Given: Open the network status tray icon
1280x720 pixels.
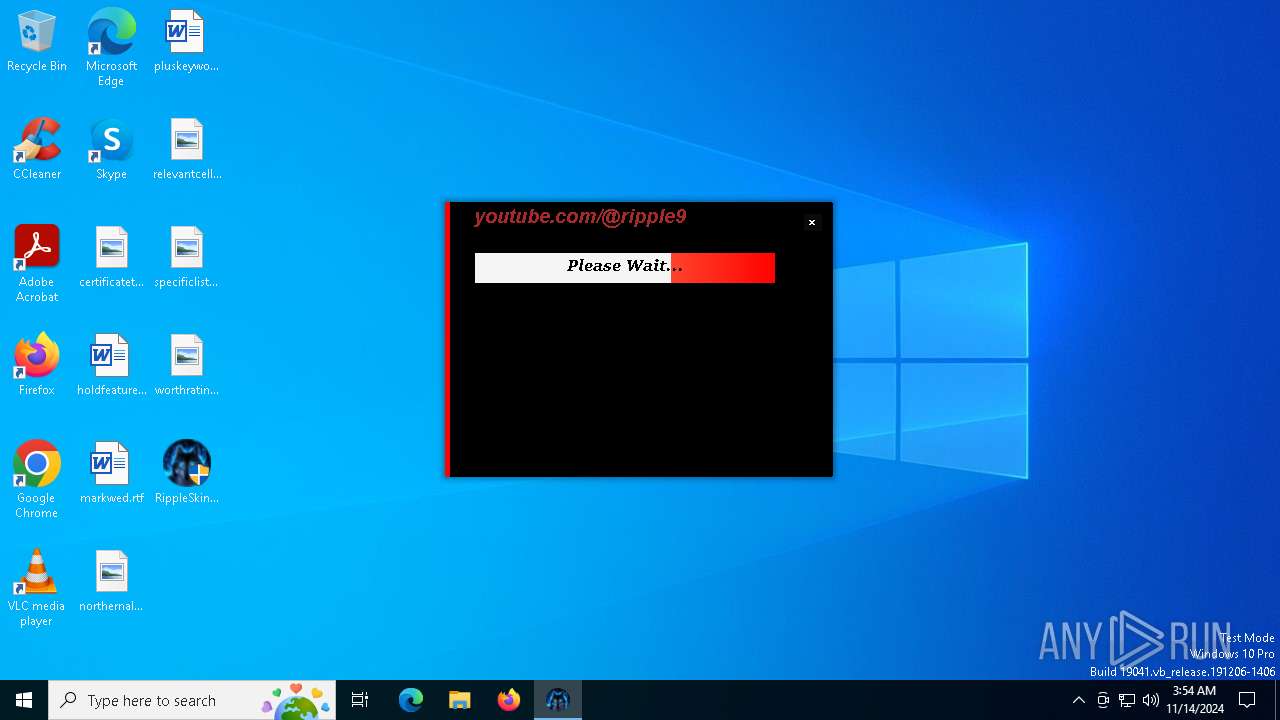Looking at the screenshot, I should tap(1127, 700).
